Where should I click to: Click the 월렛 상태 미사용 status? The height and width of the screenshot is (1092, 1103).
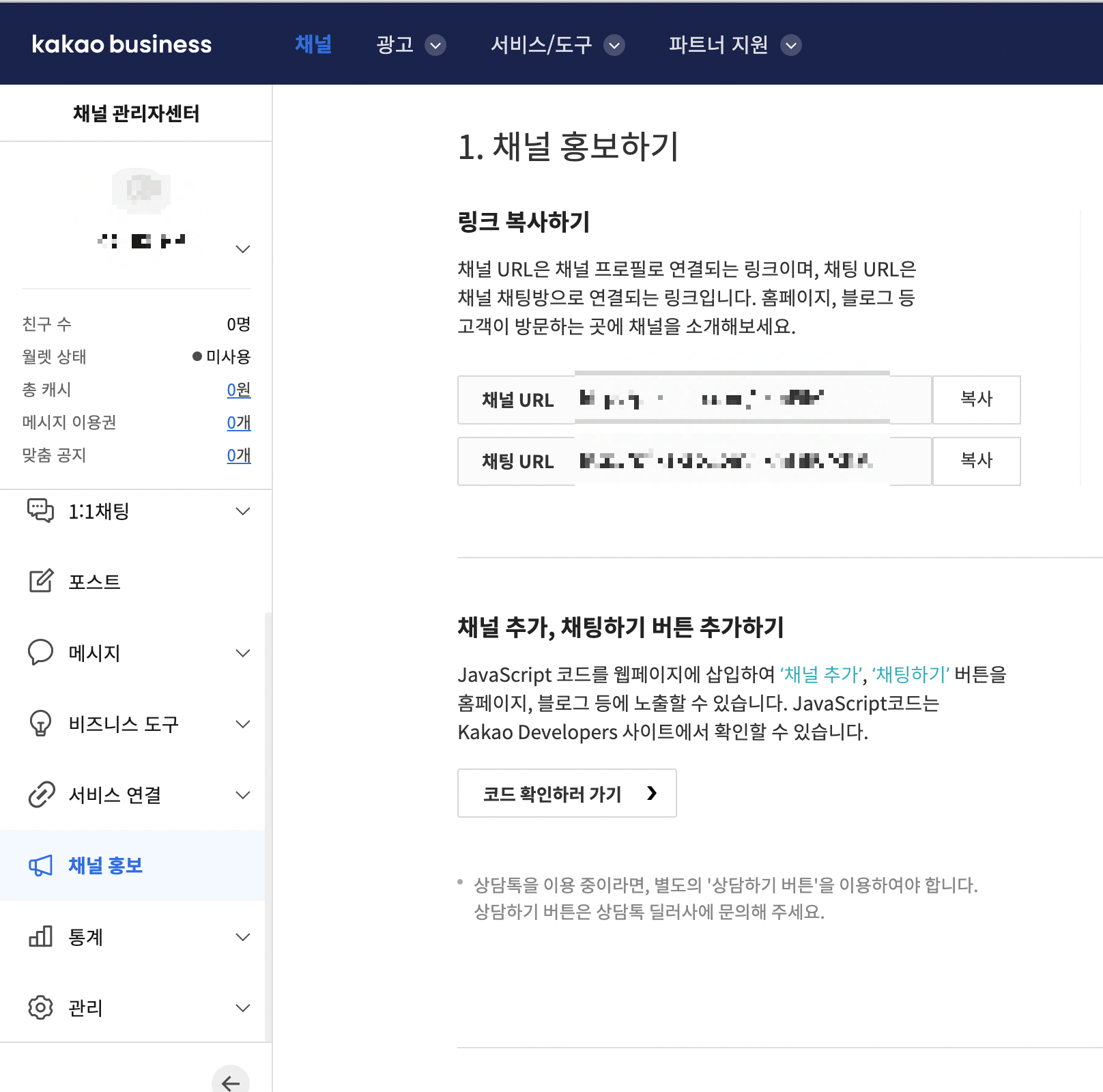pos(221,357)
